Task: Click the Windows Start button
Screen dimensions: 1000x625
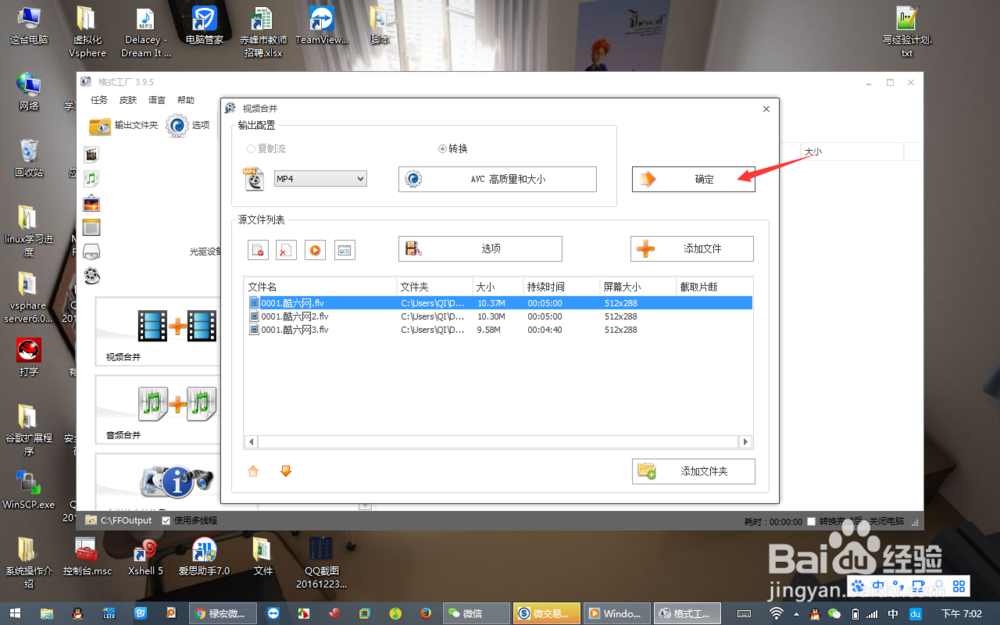Action: pyautogui.click(x=15, y=614)
